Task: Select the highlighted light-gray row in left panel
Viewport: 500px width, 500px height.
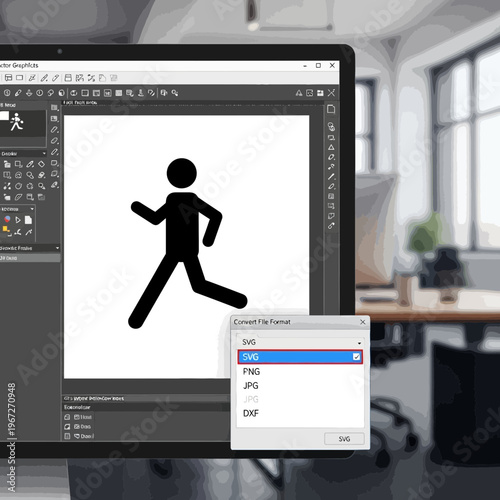Action: 30,258
